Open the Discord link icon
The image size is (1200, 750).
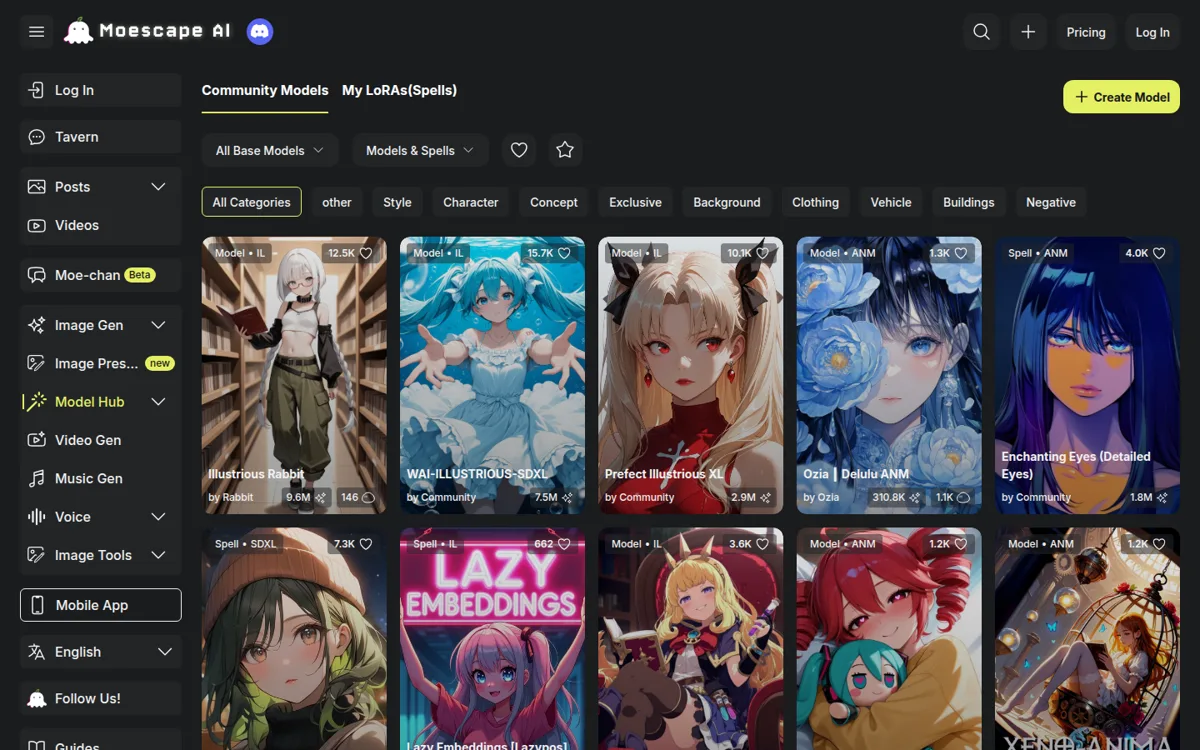260,32
